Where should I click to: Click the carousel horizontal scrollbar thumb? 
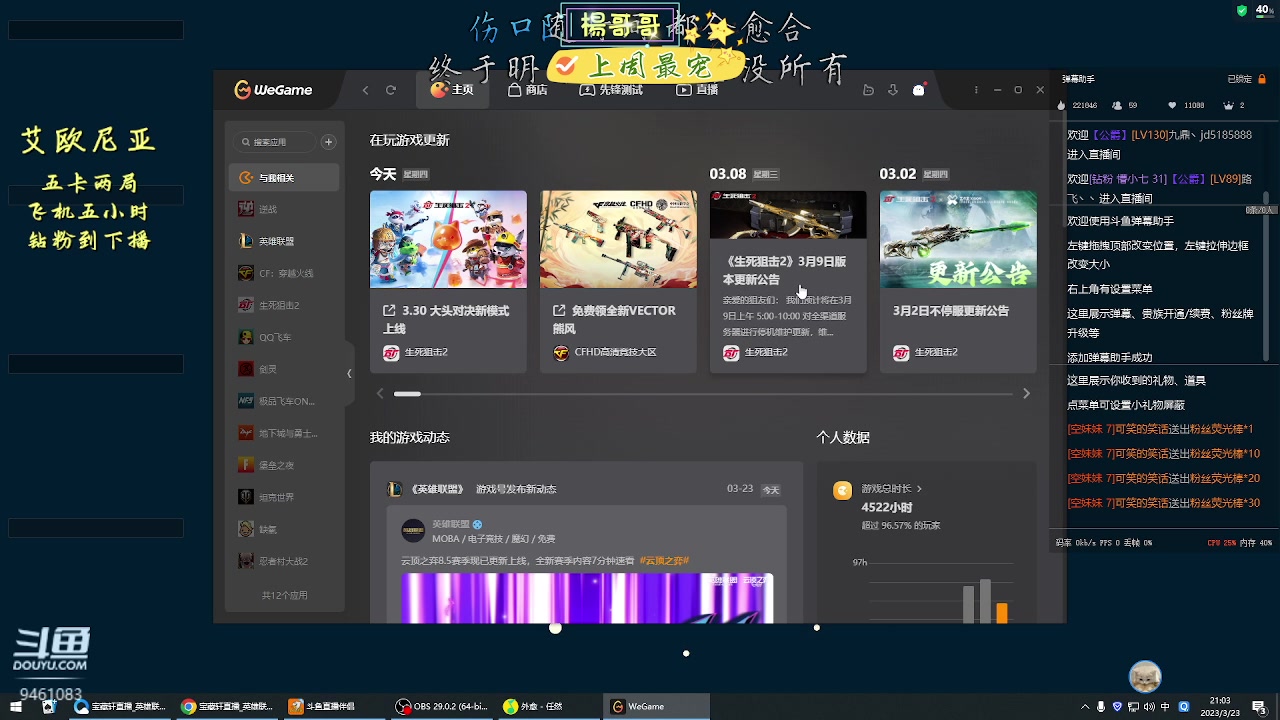click(x=407, y=394)
